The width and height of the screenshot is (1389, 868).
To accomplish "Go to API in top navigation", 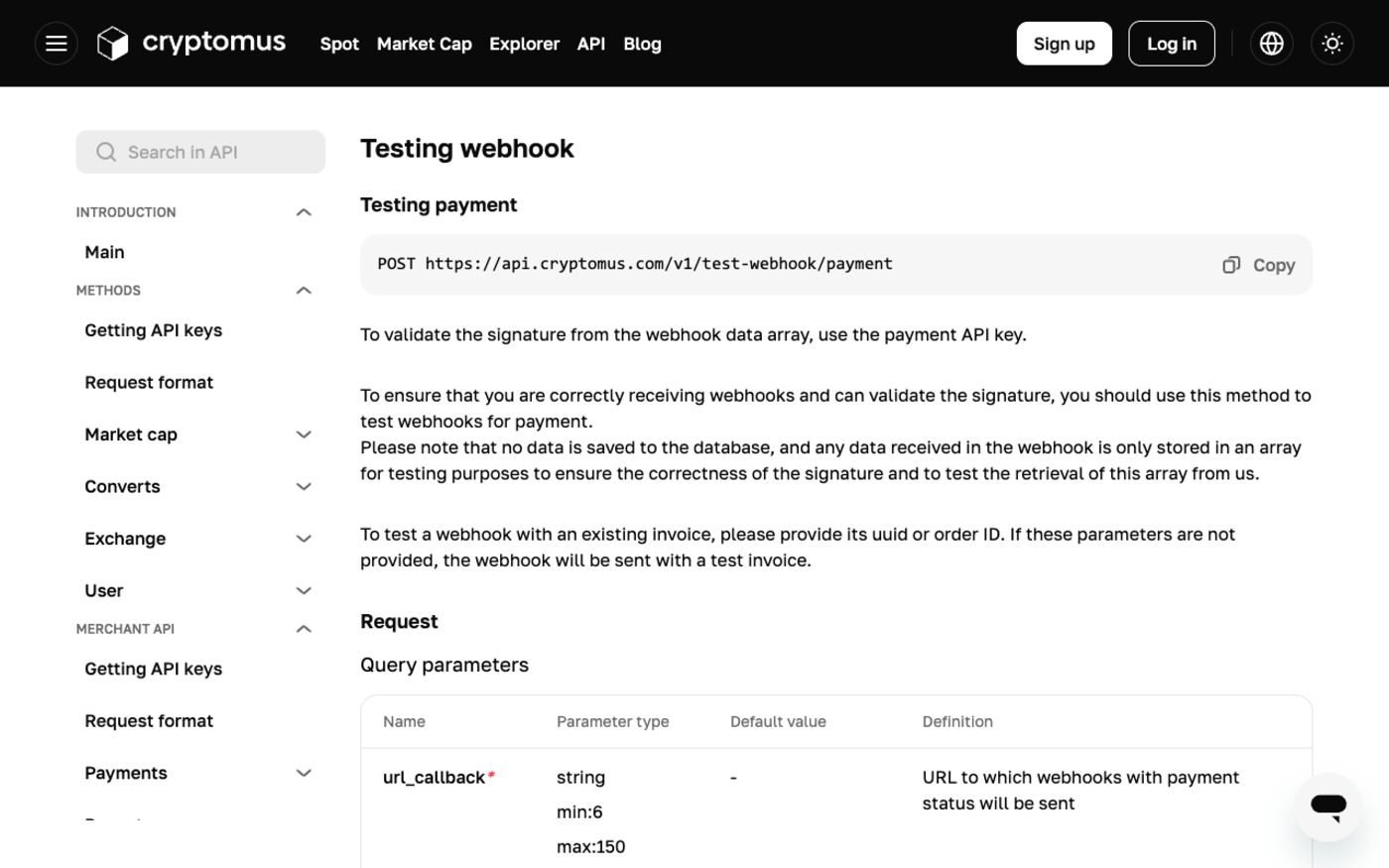I will pos(591,44).
